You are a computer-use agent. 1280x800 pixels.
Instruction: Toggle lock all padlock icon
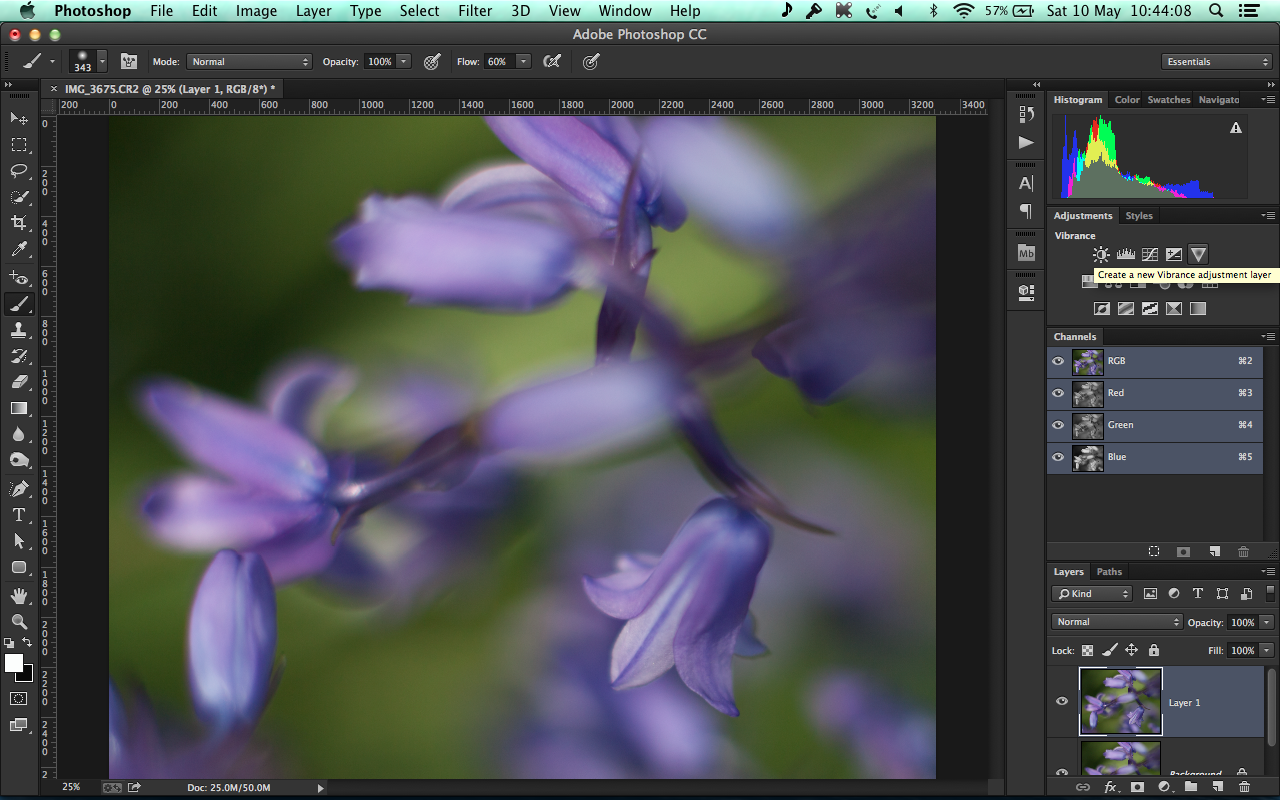(1152, 650)
